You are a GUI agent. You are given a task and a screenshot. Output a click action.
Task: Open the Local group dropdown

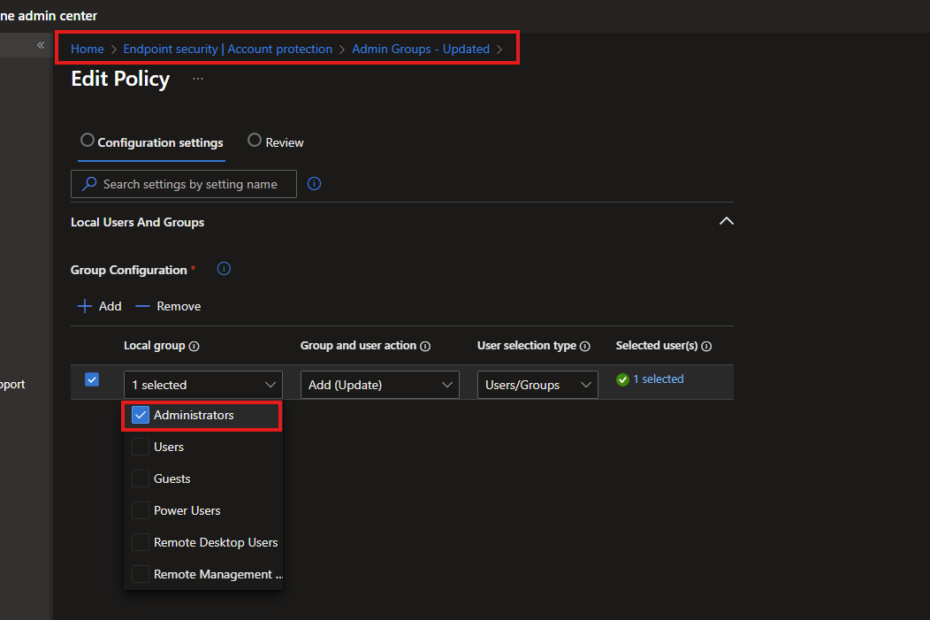tap(203, 385)
